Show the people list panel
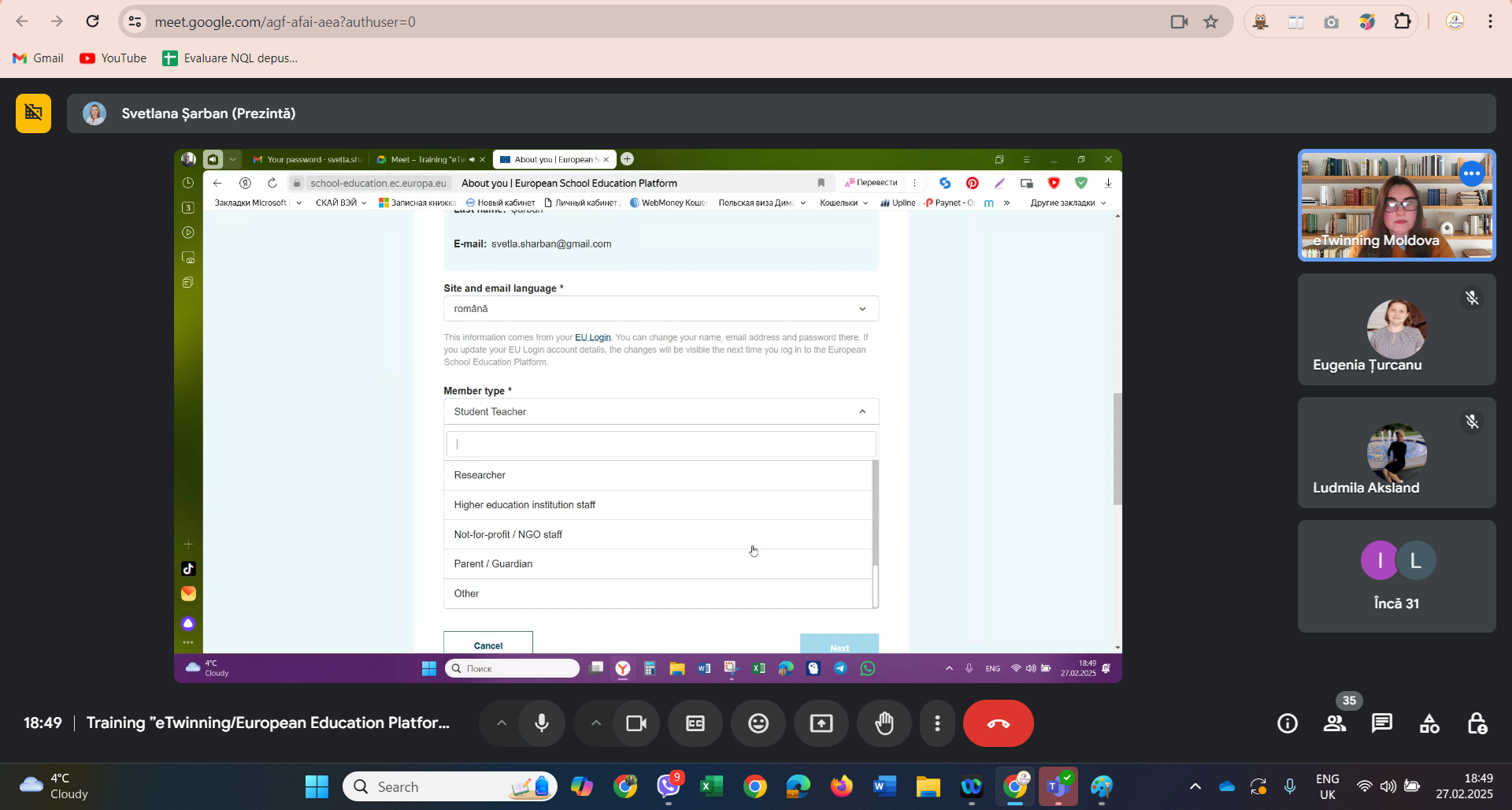 (1335, 723)
